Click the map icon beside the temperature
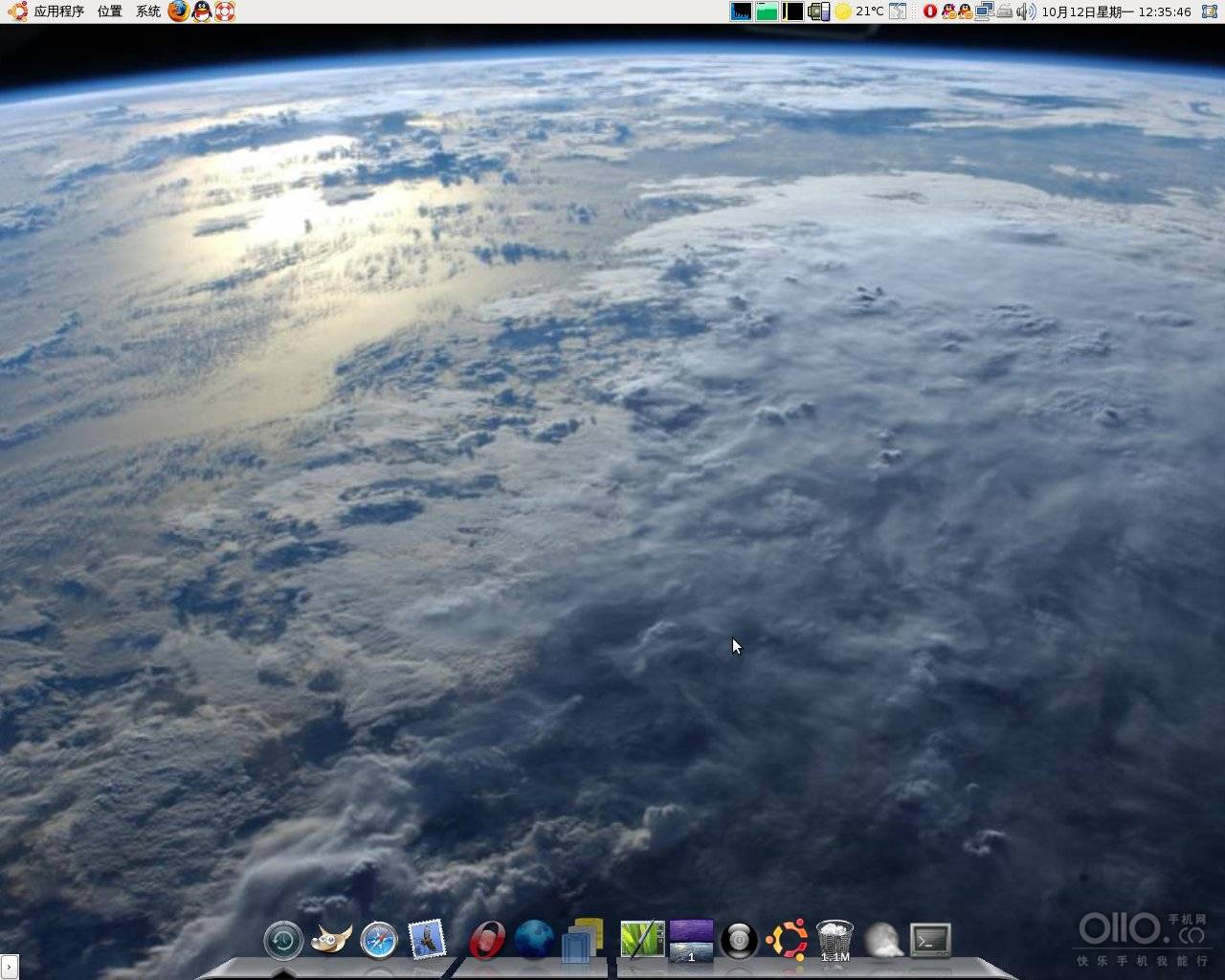This screenshot has width=1225, height=980. point(898,11)
